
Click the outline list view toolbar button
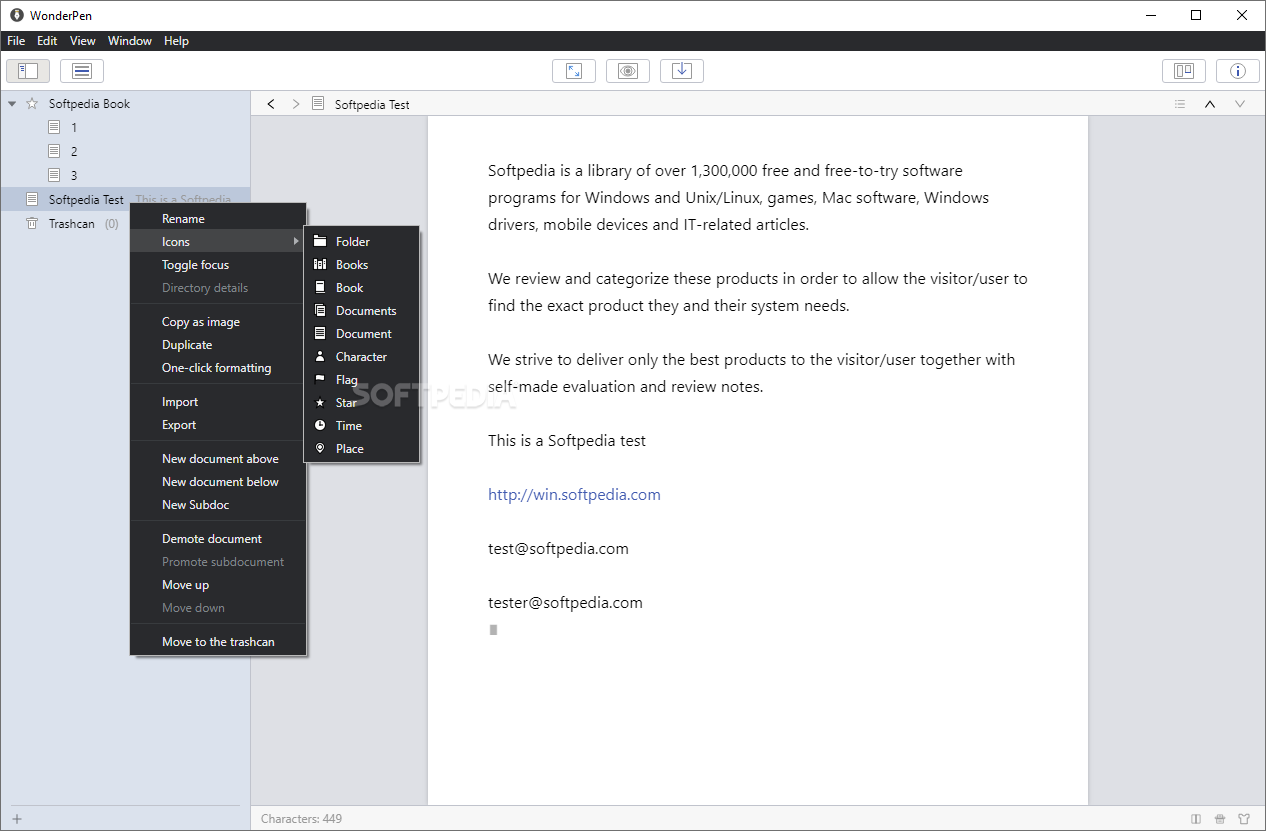pos(82,71)
